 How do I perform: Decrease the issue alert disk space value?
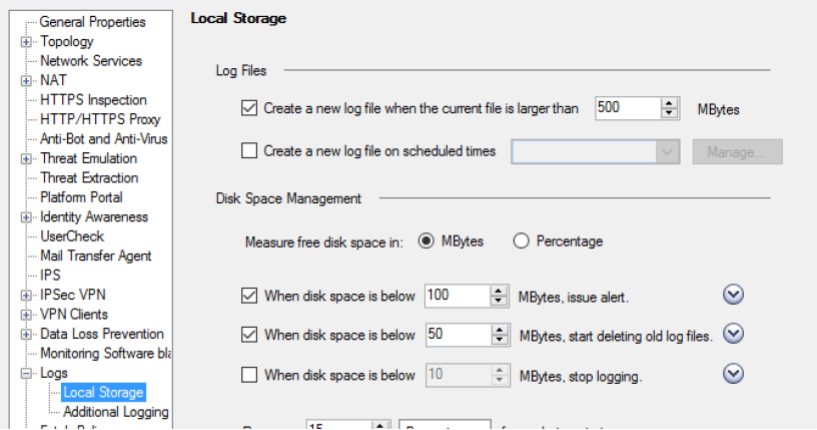[499, 300]
